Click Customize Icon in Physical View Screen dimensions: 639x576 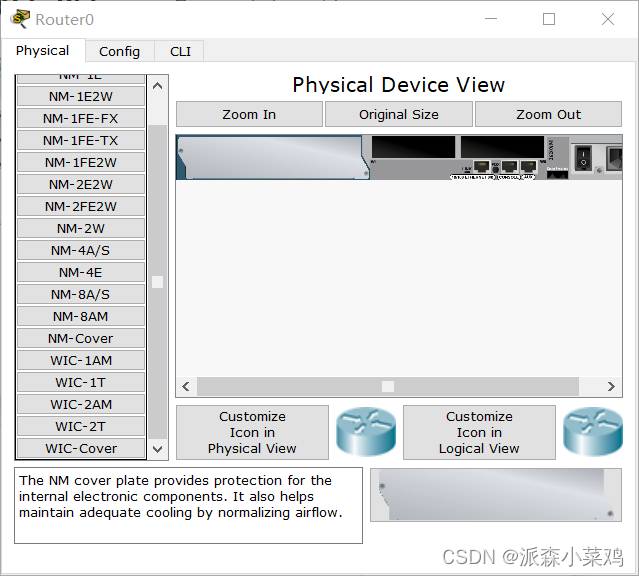252,433
